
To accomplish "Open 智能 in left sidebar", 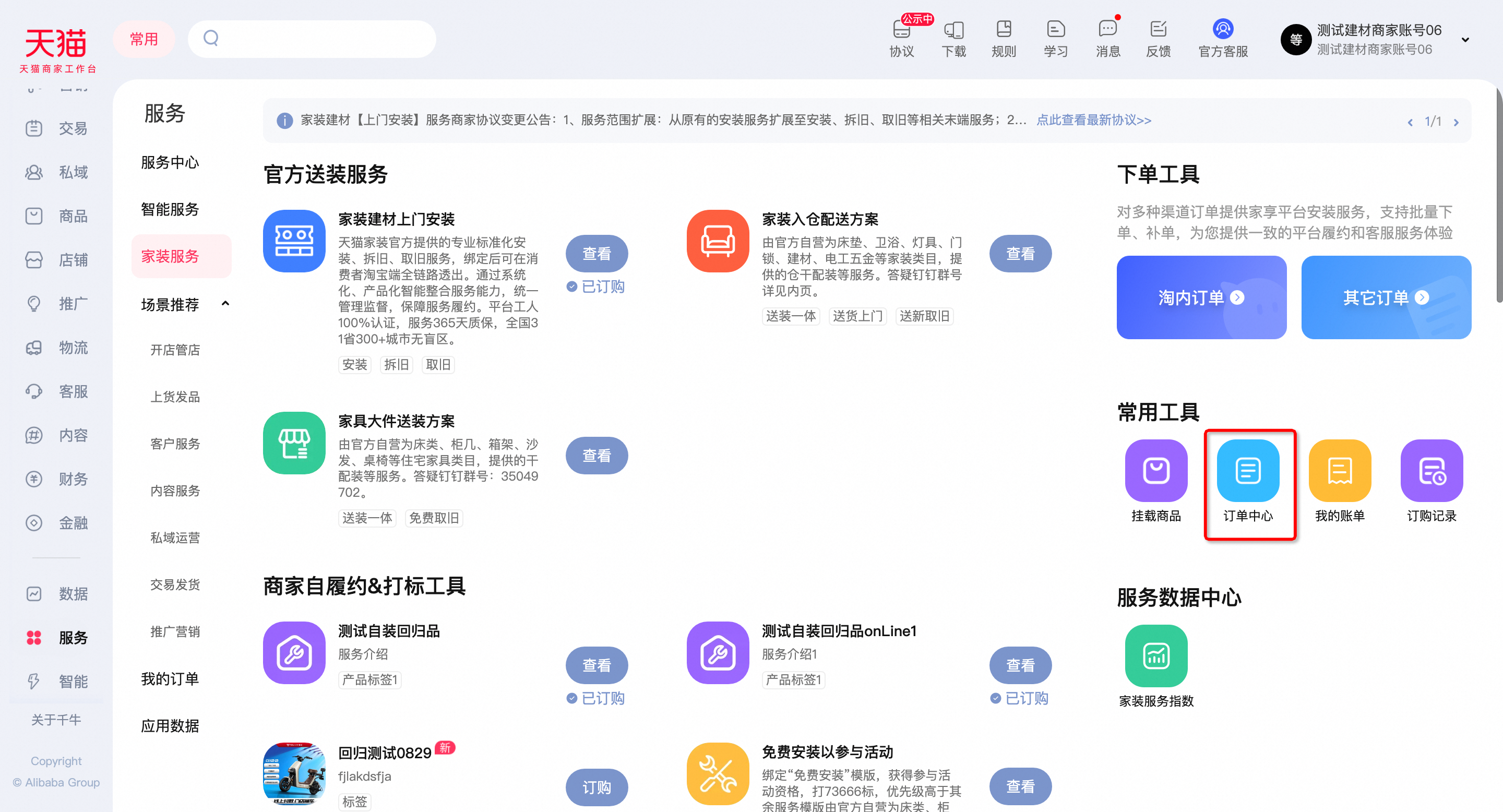I will click(x=56, y=682).
